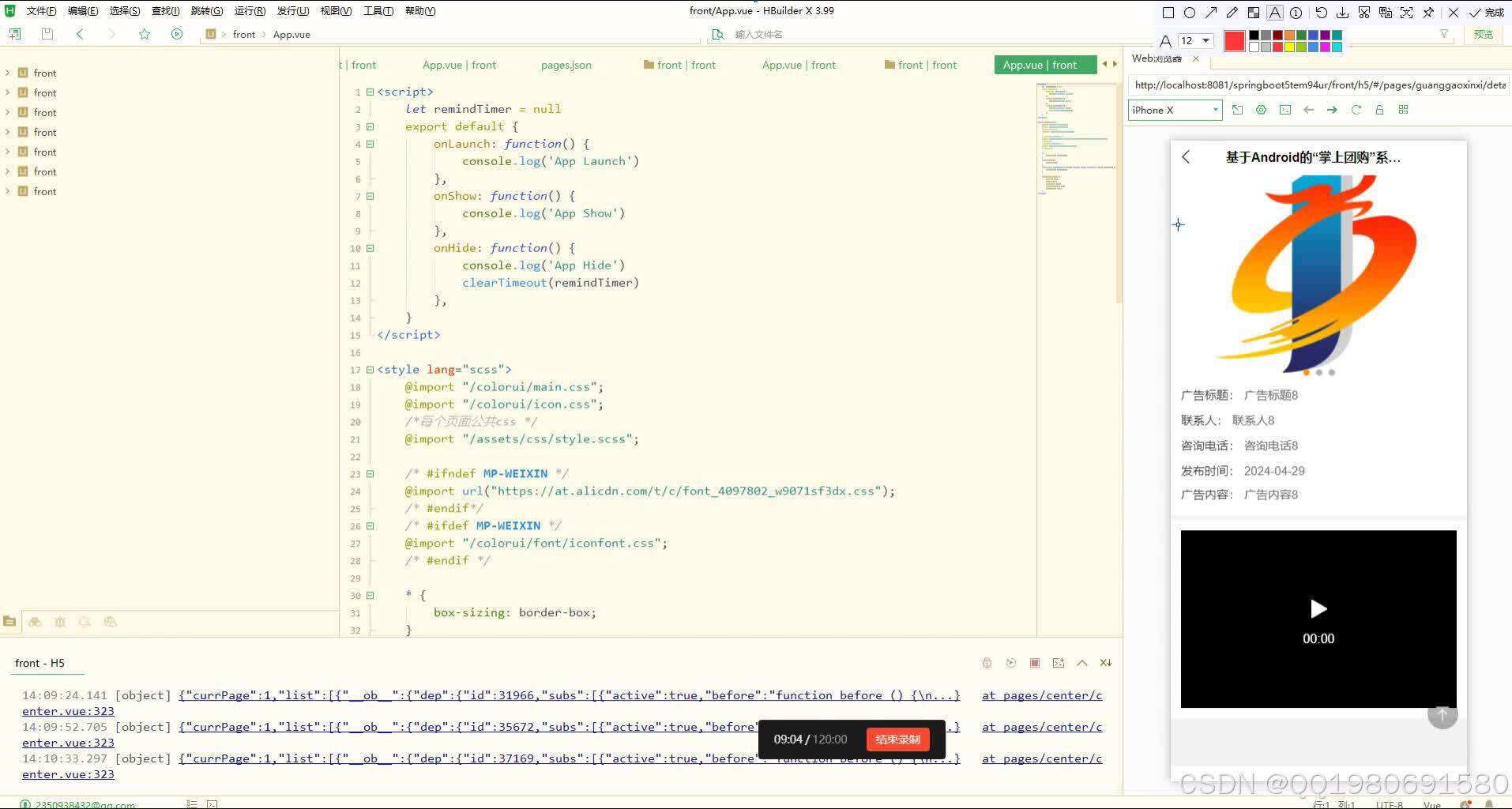Collapse code fold at line 1
Image resolution: width=1512 pixels, height=809 pixels.
(370, 92)
